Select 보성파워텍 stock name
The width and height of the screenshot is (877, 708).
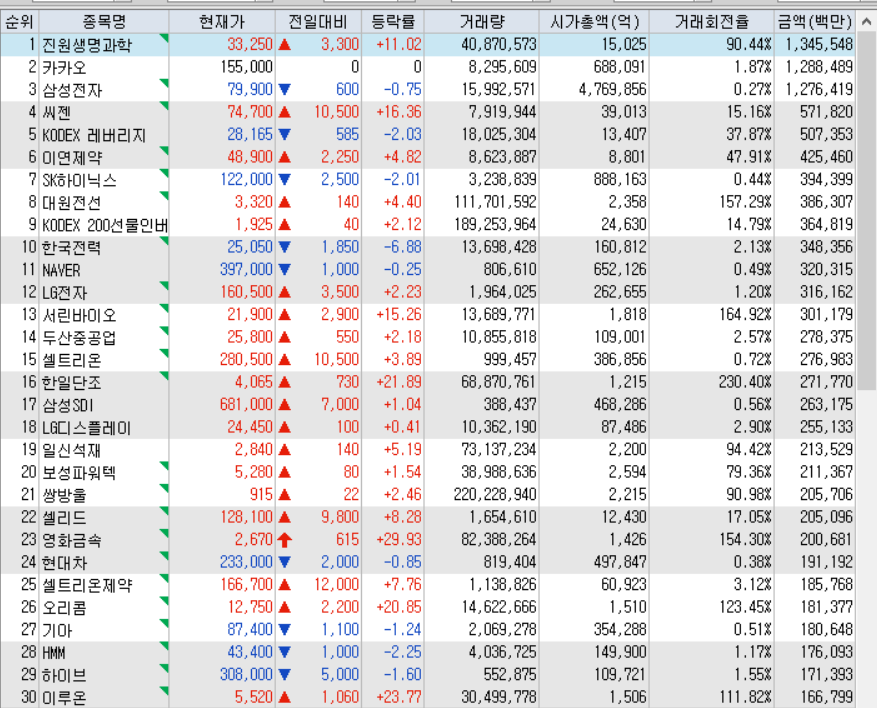click(x=79, y=473)
